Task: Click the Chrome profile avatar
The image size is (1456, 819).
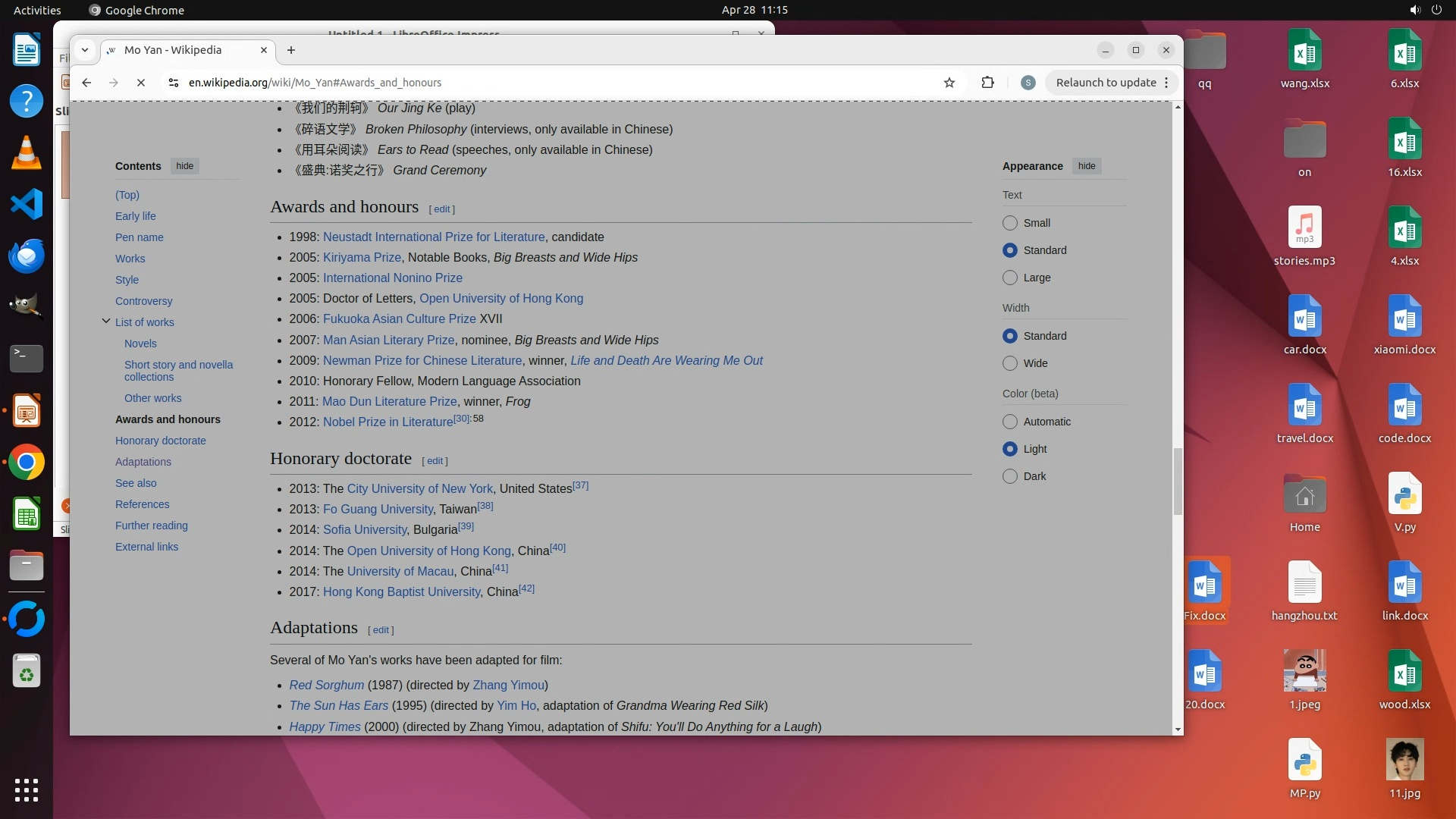Action: pos(1028,83)
